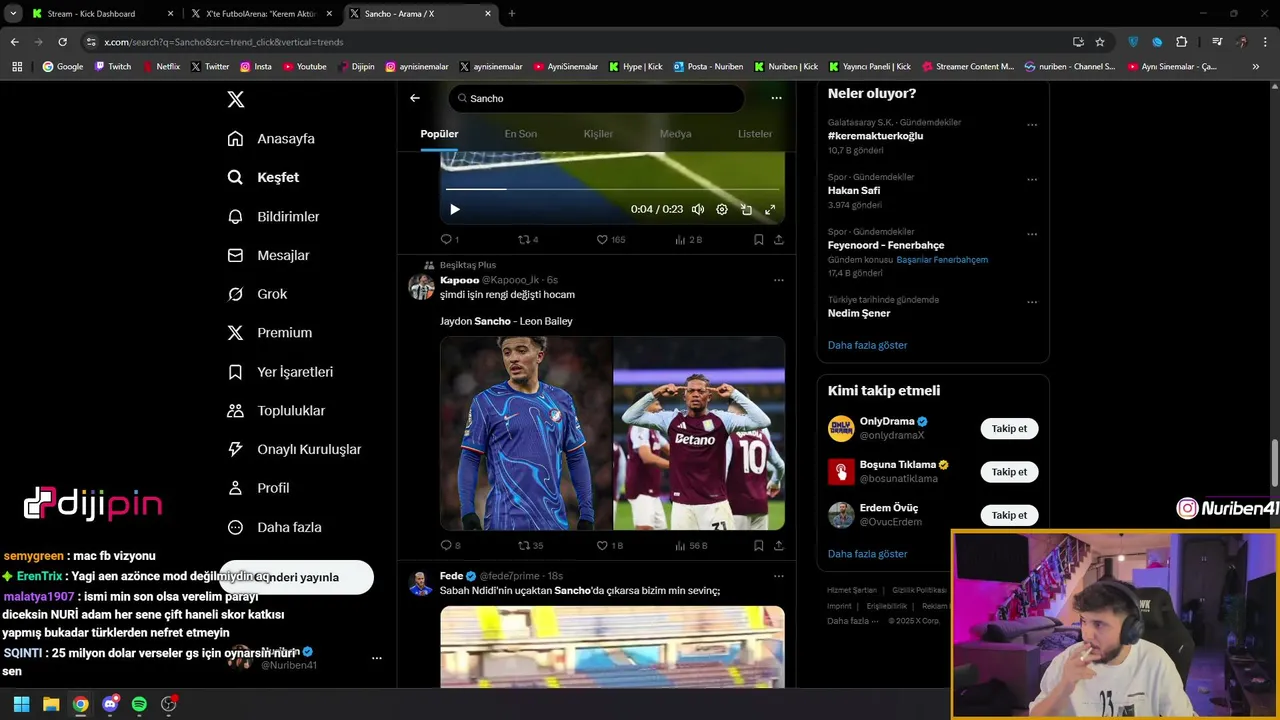Like the video post with 165 likes
The width and height of the screenshot is (1280, 720).
point(610,240)
